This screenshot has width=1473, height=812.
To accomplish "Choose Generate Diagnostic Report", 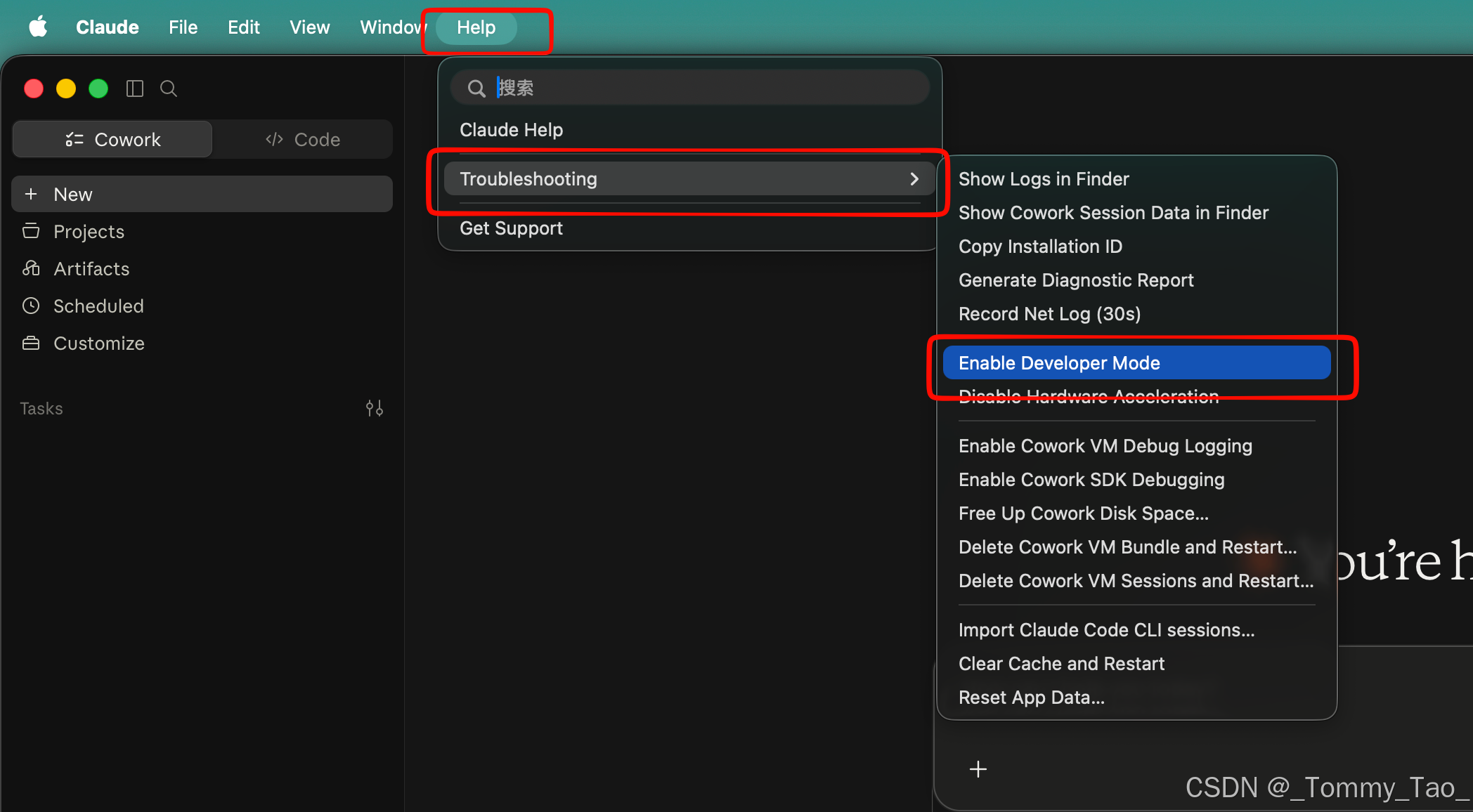I will coord(1137,280).
